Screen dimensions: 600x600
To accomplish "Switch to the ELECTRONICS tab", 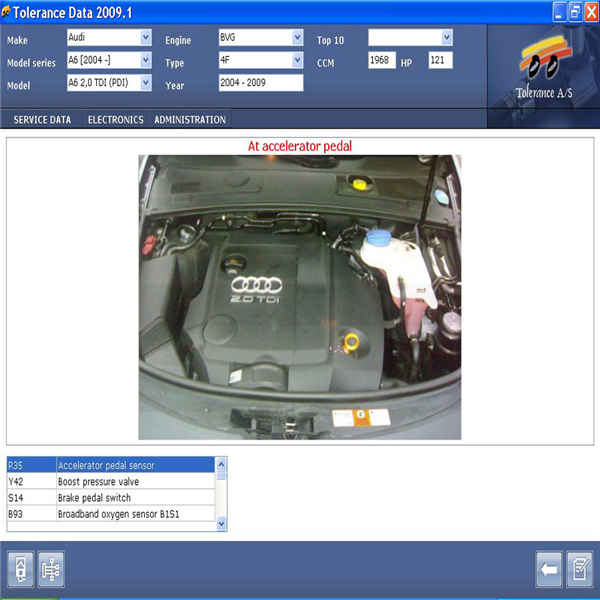I will point(115,120).
